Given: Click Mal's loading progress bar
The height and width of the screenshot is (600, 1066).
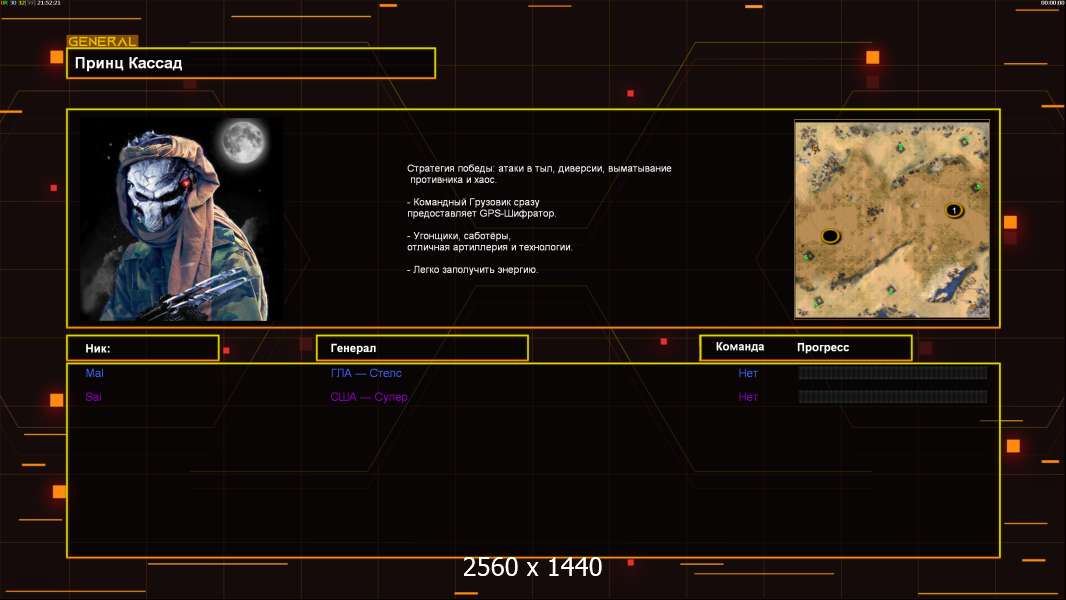Looking at the screenshot, I should pos(892,373).
